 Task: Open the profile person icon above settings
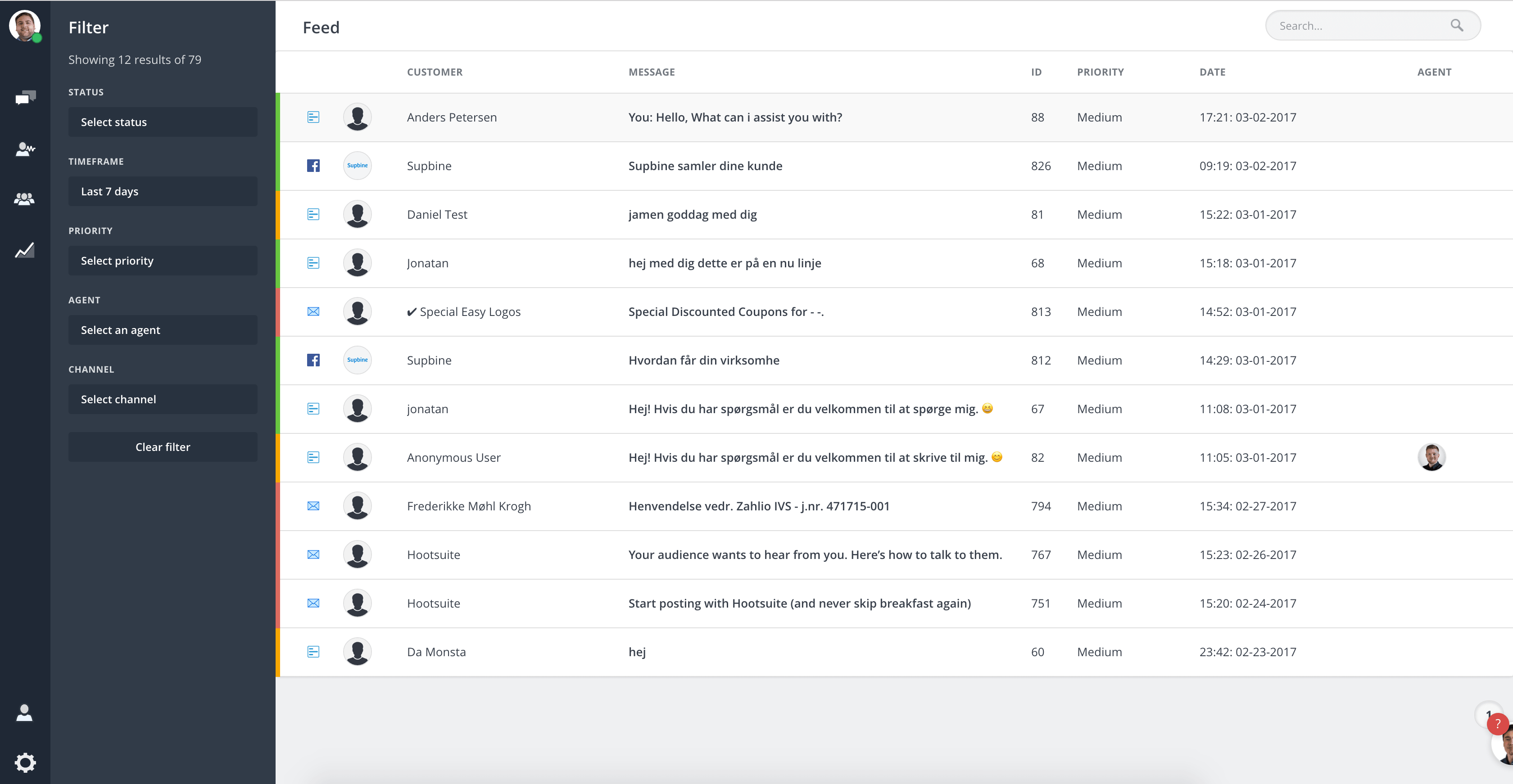click(x=25, y=712)
